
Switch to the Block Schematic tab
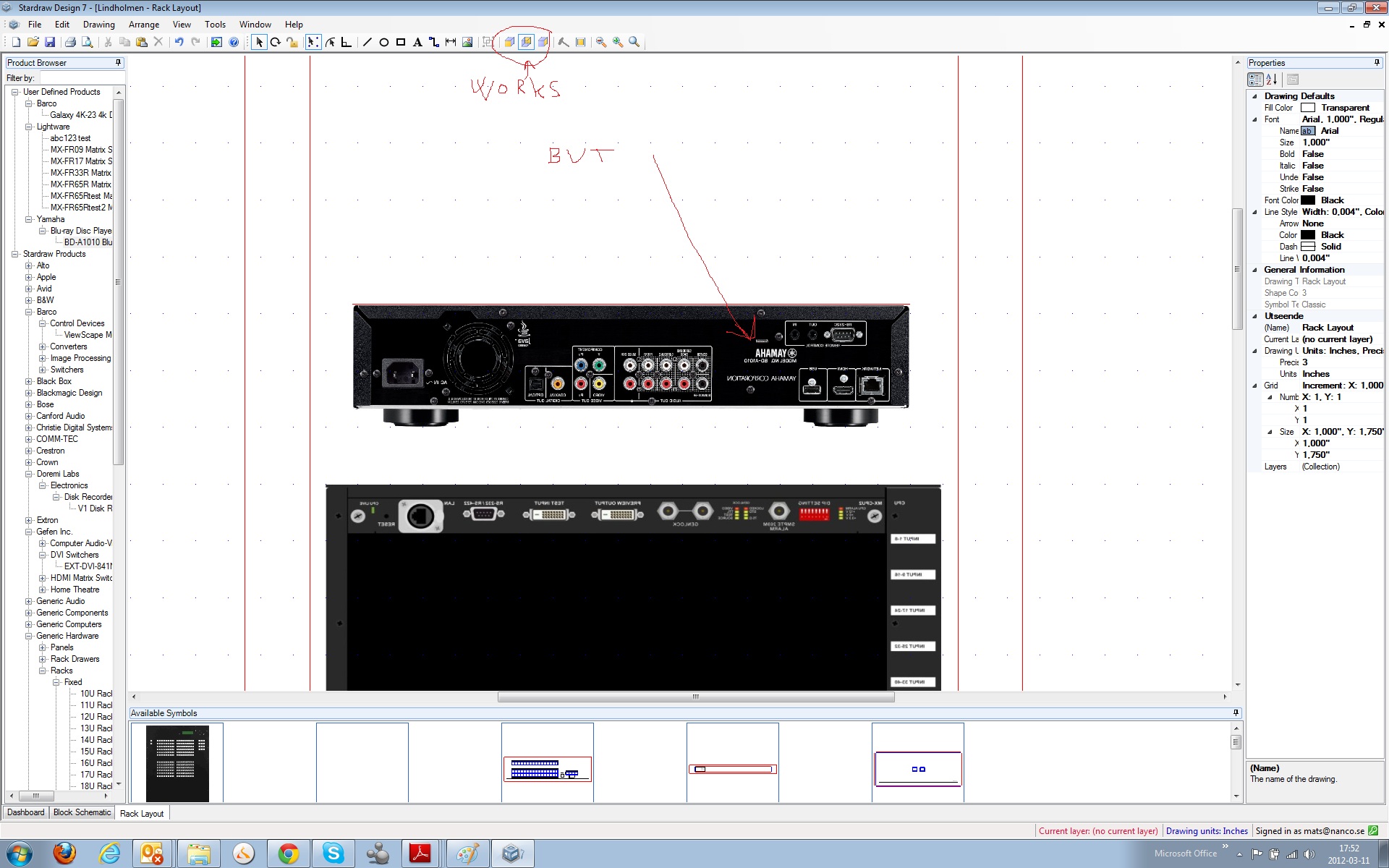click(82, 812)
